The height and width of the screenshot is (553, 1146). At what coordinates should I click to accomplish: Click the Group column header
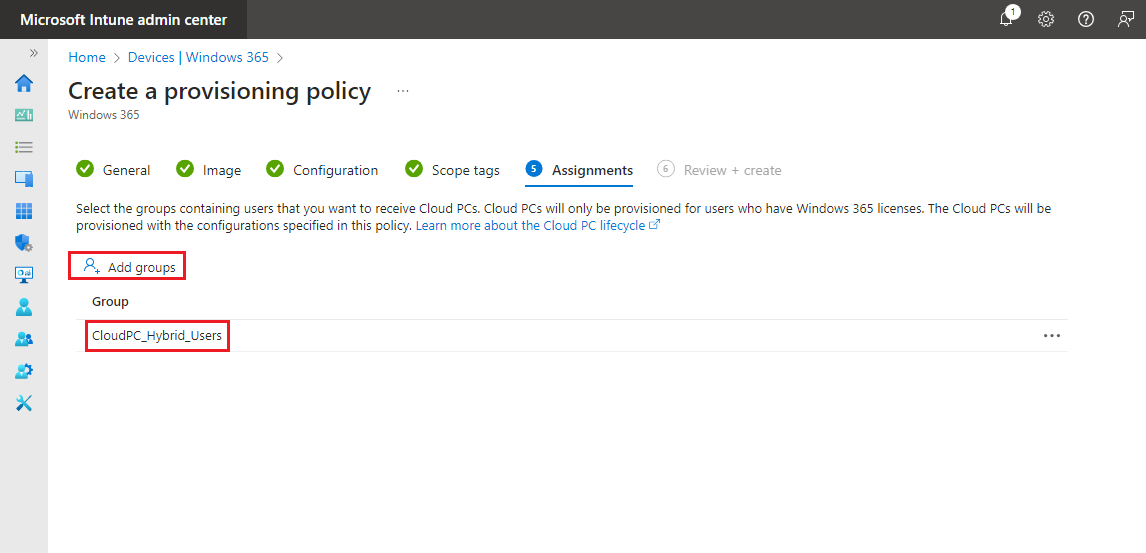point(110,302)
